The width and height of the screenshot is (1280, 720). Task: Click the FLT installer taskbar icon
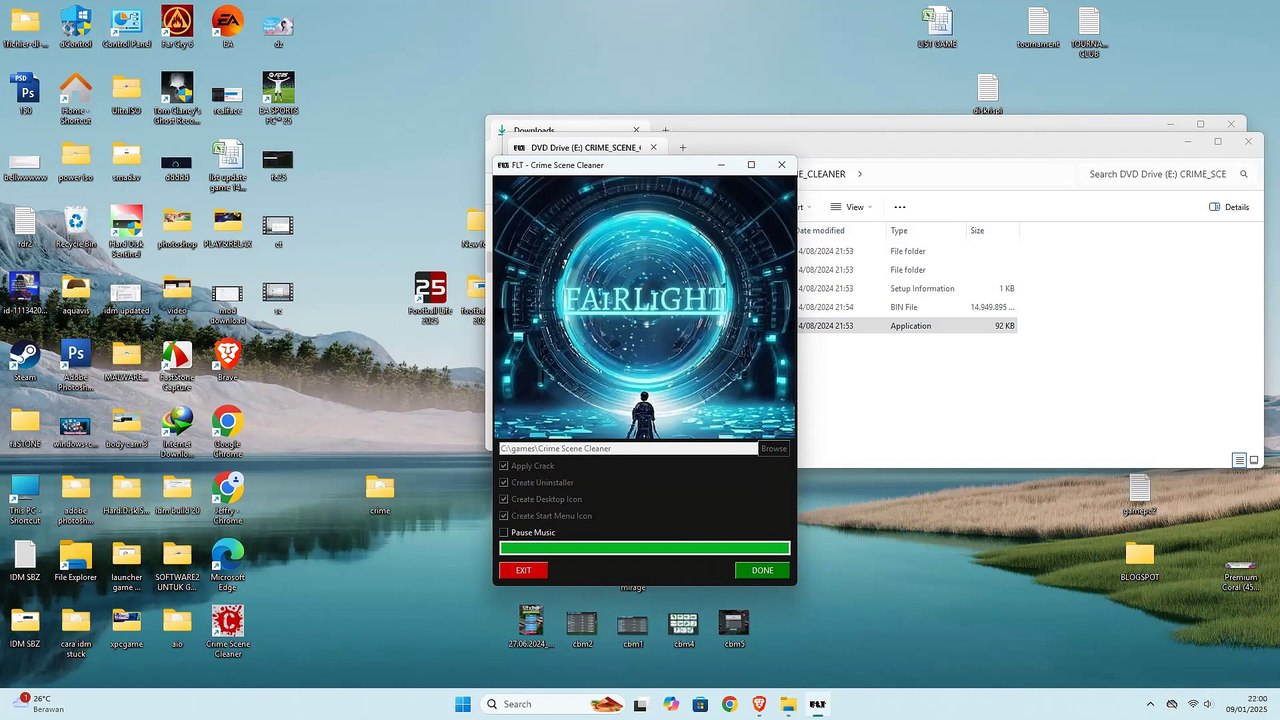tap(817, 704)
